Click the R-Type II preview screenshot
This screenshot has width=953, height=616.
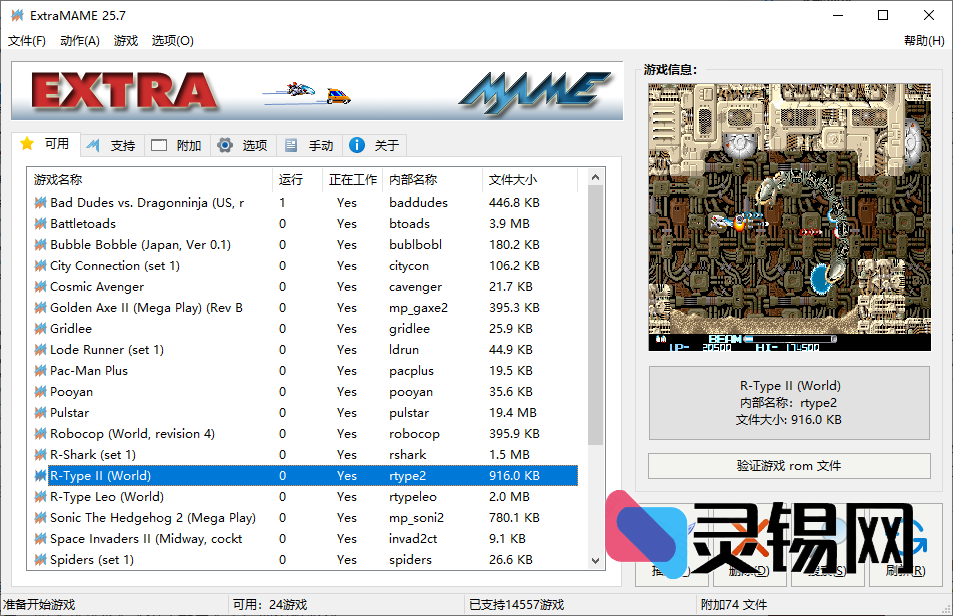pyautogui.click(x=789, y=216)
